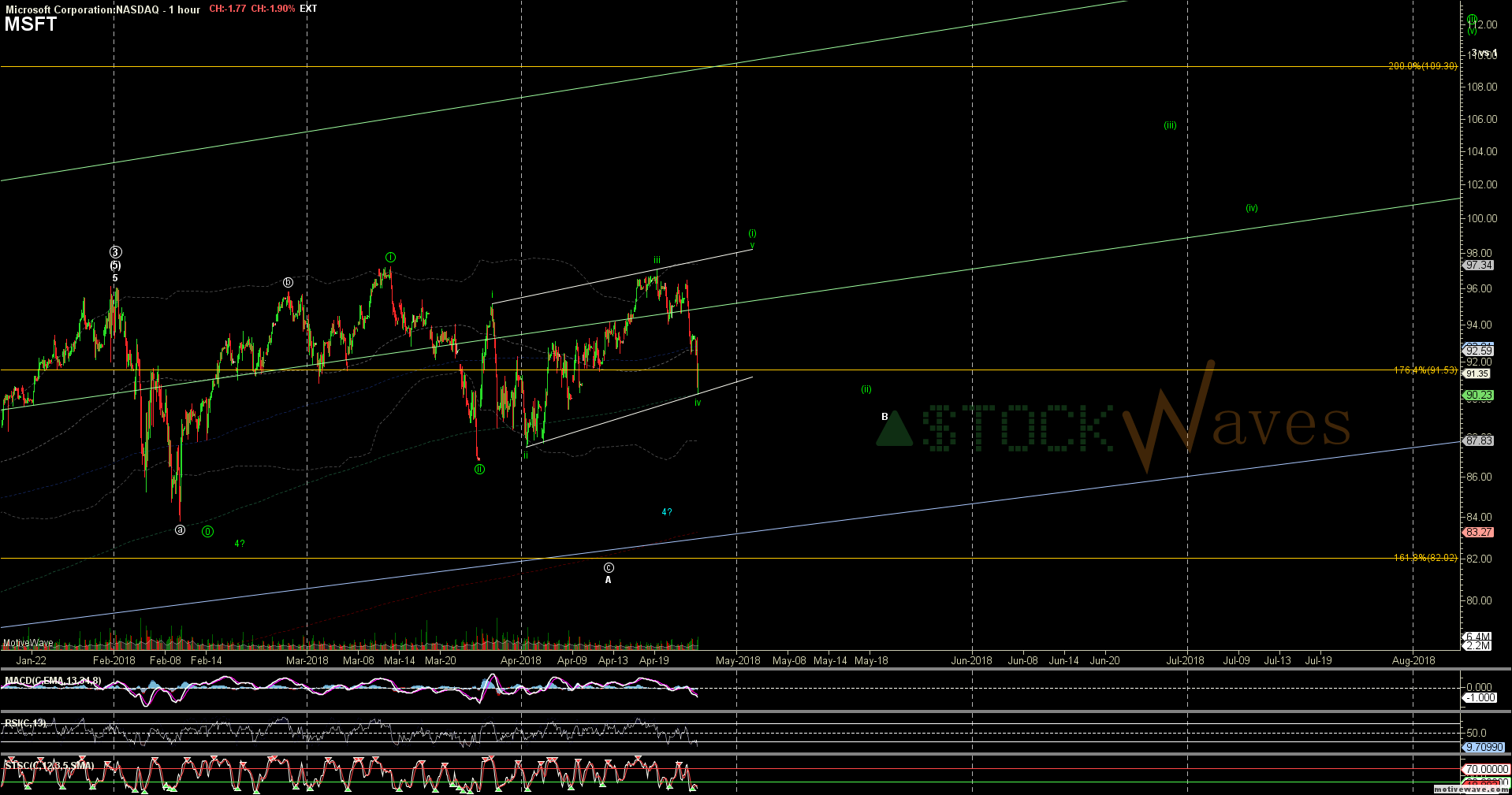The width and height of the screenshot is (1512, 795).
Task: Click the 104.00 price axis label
Action: tap(1481, 151)
